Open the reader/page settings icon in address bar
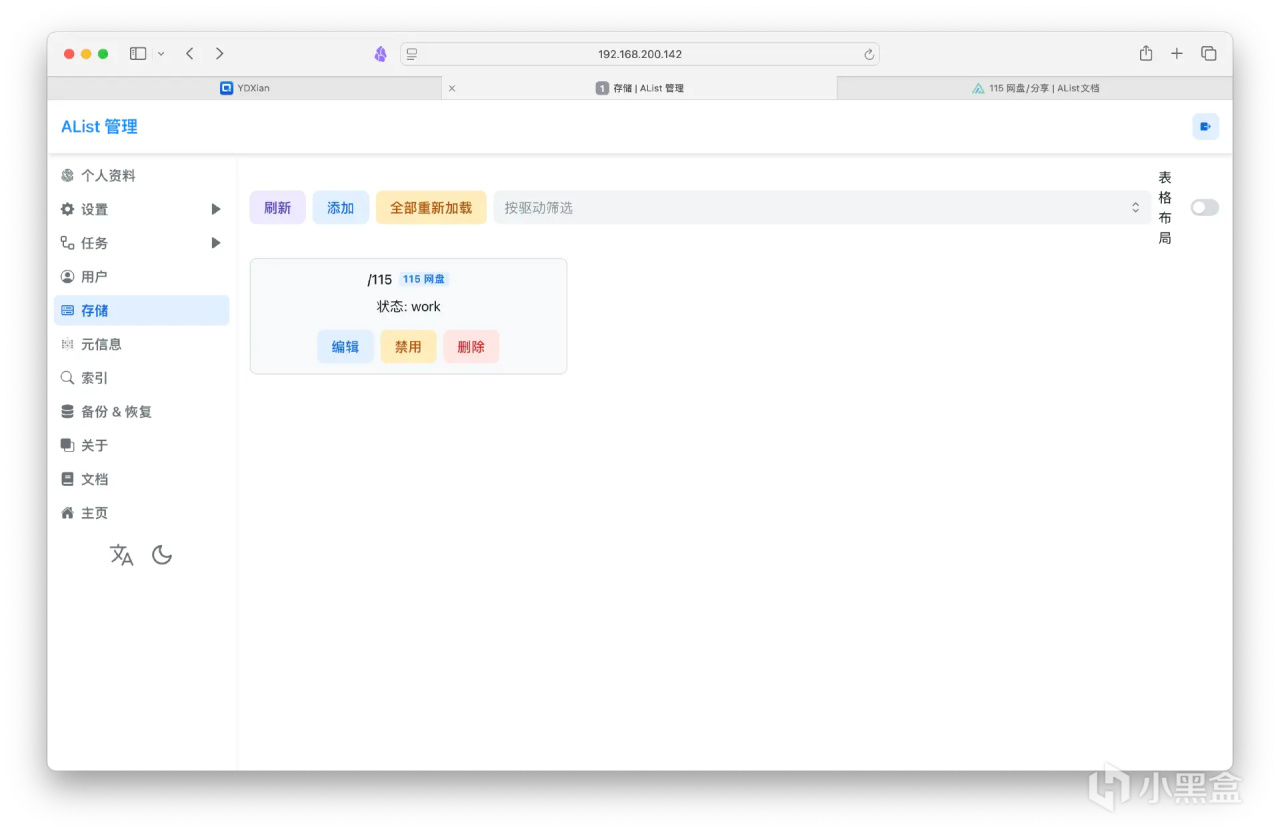1280x833 pixels. tap(412, 54)
